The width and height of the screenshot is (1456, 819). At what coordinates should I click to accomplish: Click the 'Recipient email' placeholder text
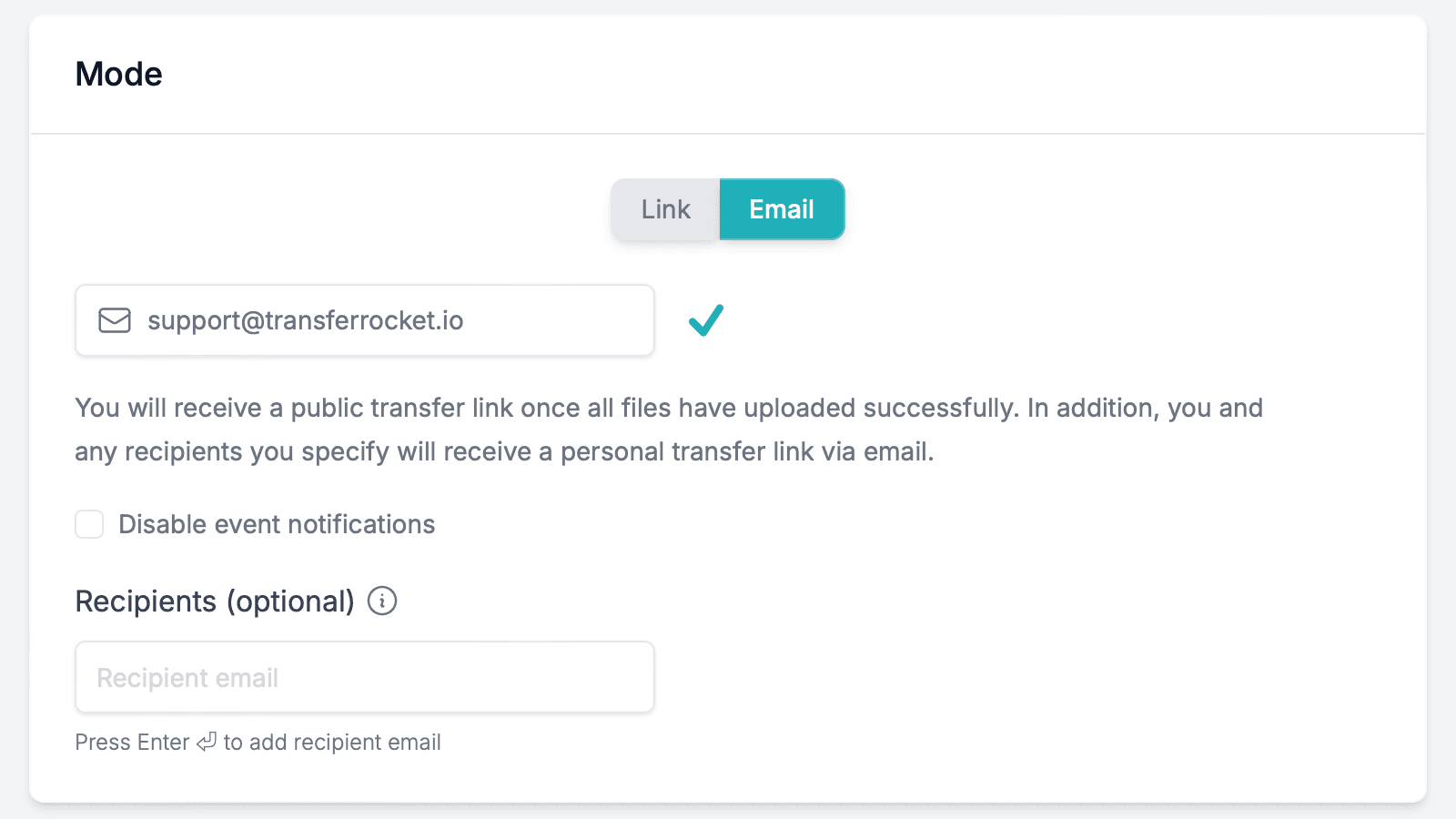pos(187,678)
